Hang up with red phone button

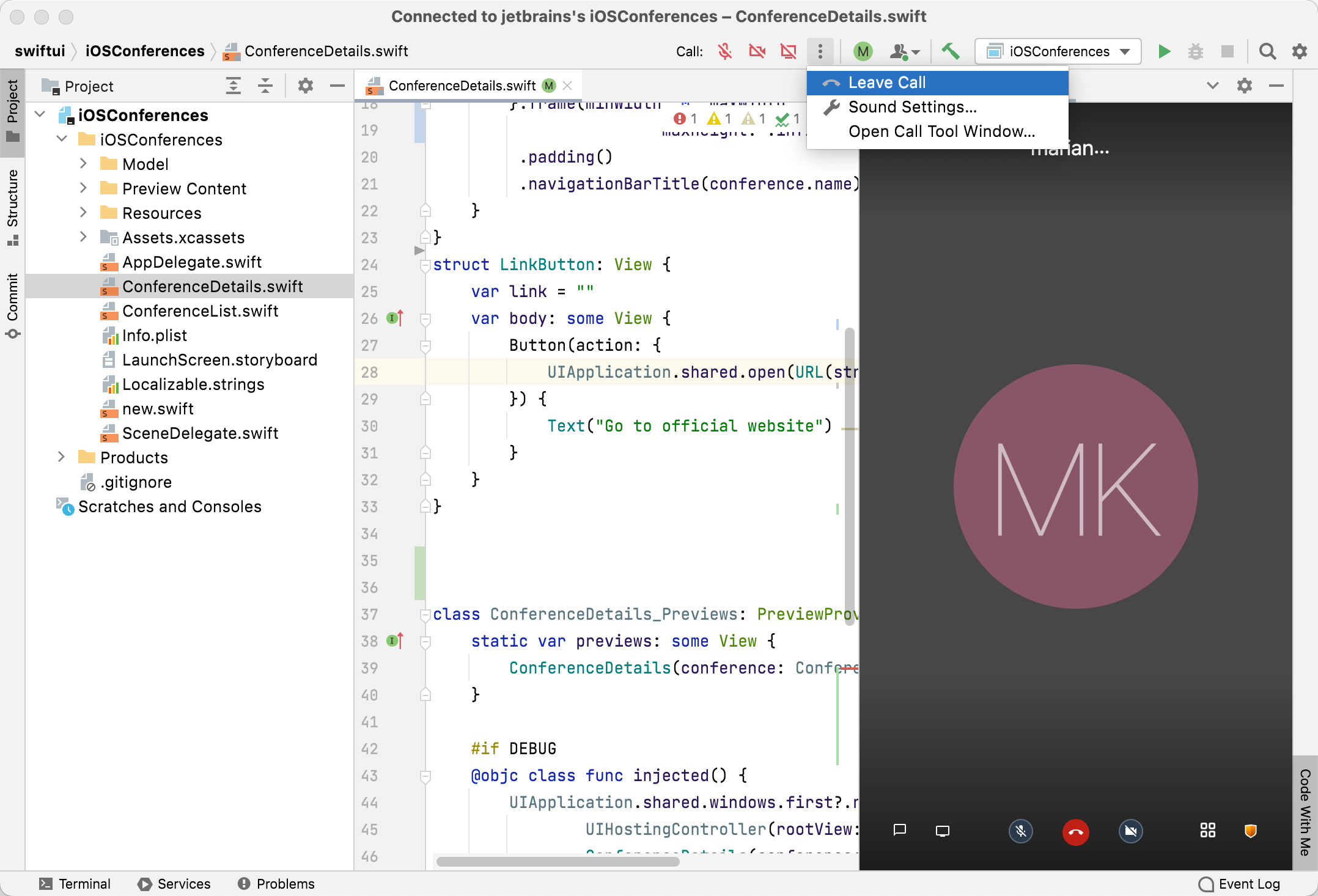click(1075, 832)
